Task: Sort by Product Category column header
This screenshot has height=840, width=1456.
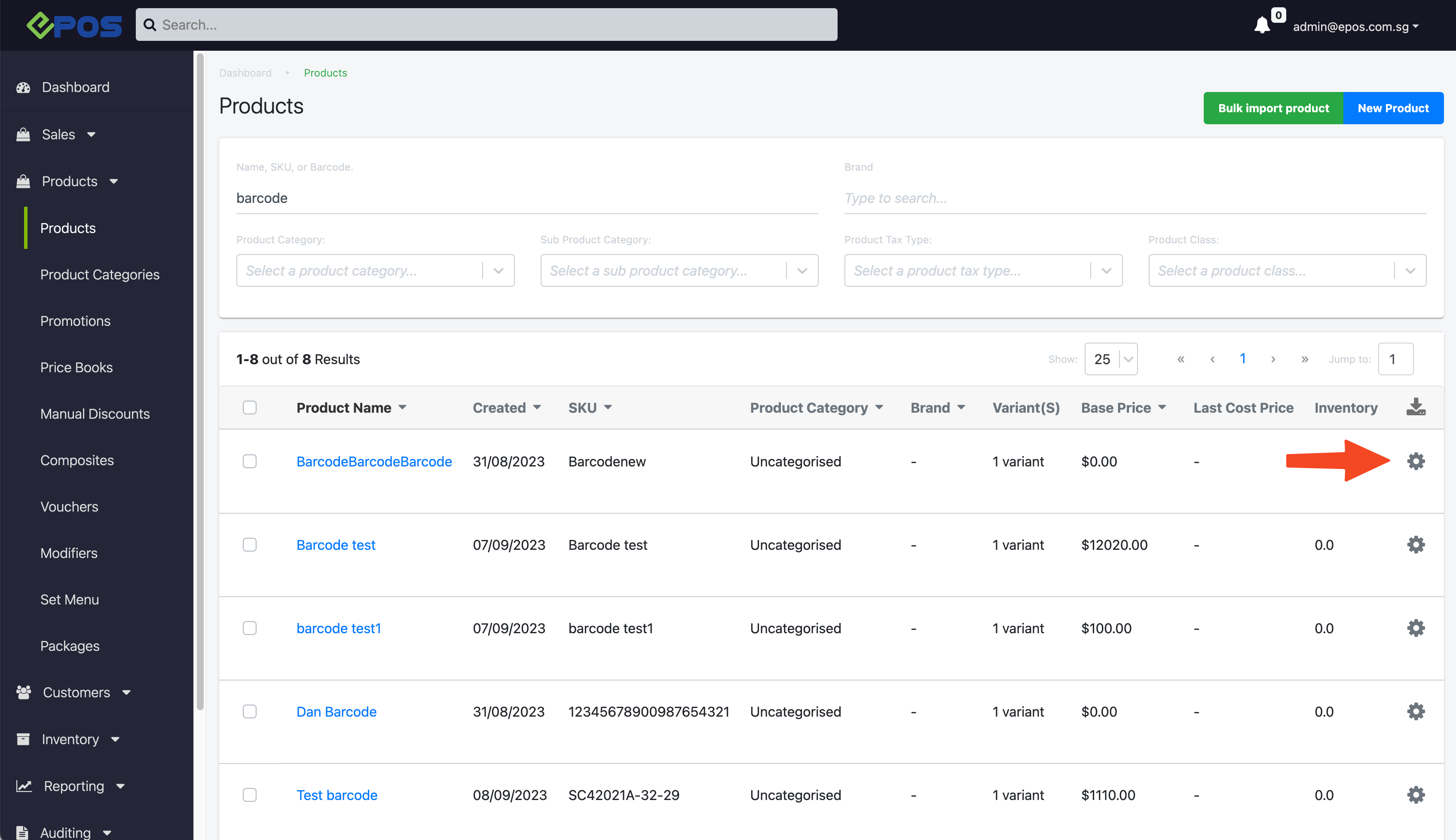Action: click(817, 407)
